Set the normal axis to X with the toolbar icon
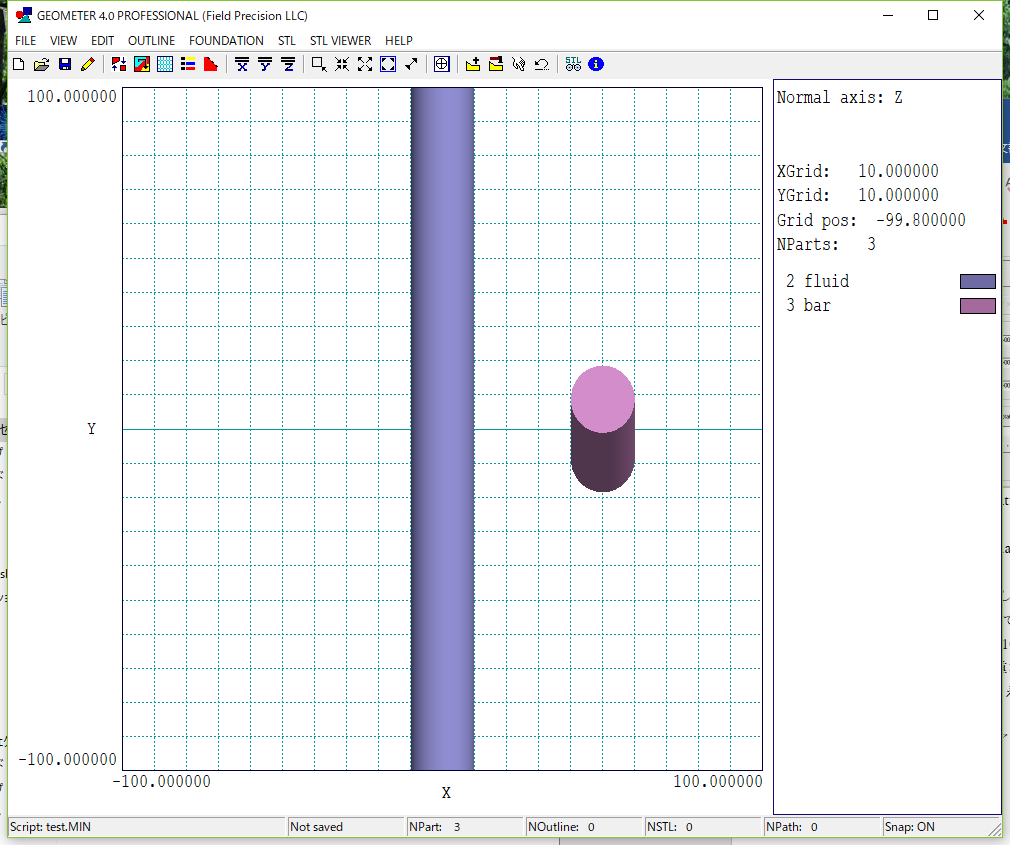The image size is (1010, 845). pos(242,64)
